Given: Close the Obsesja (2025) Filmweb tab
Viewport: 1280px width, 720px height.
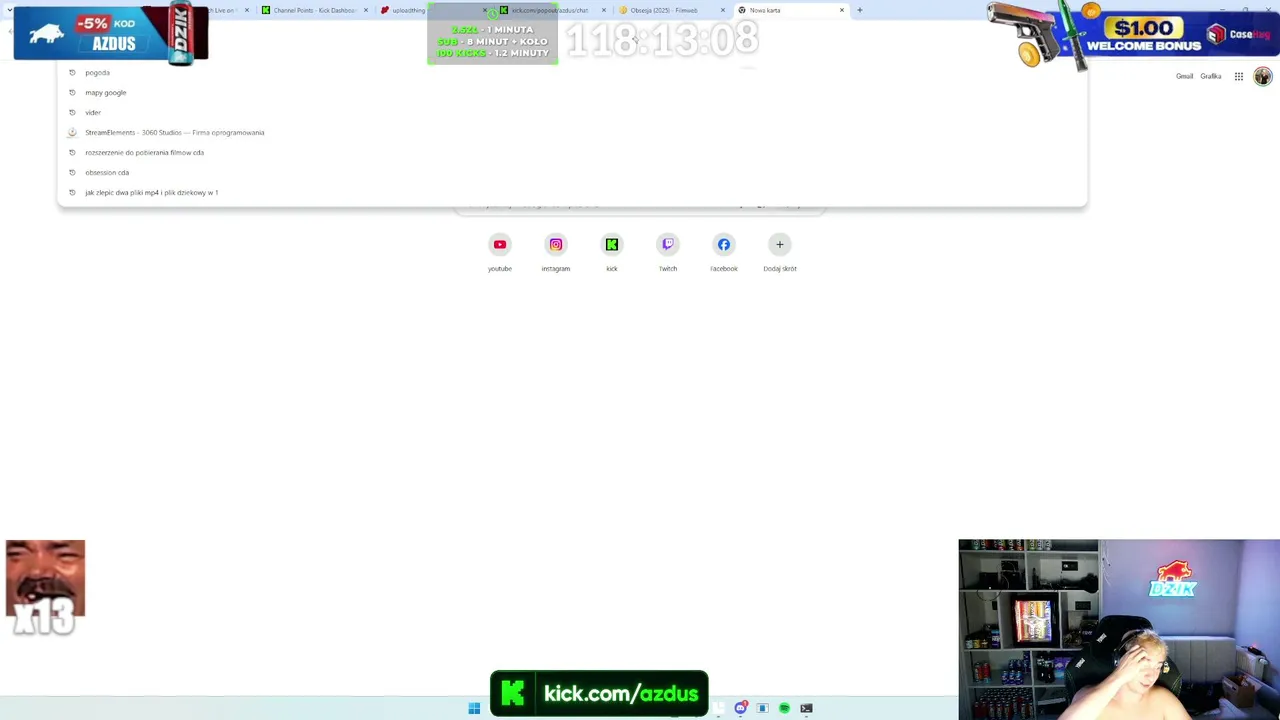Looking at the screenshot, I should click(x=723, y=10).
